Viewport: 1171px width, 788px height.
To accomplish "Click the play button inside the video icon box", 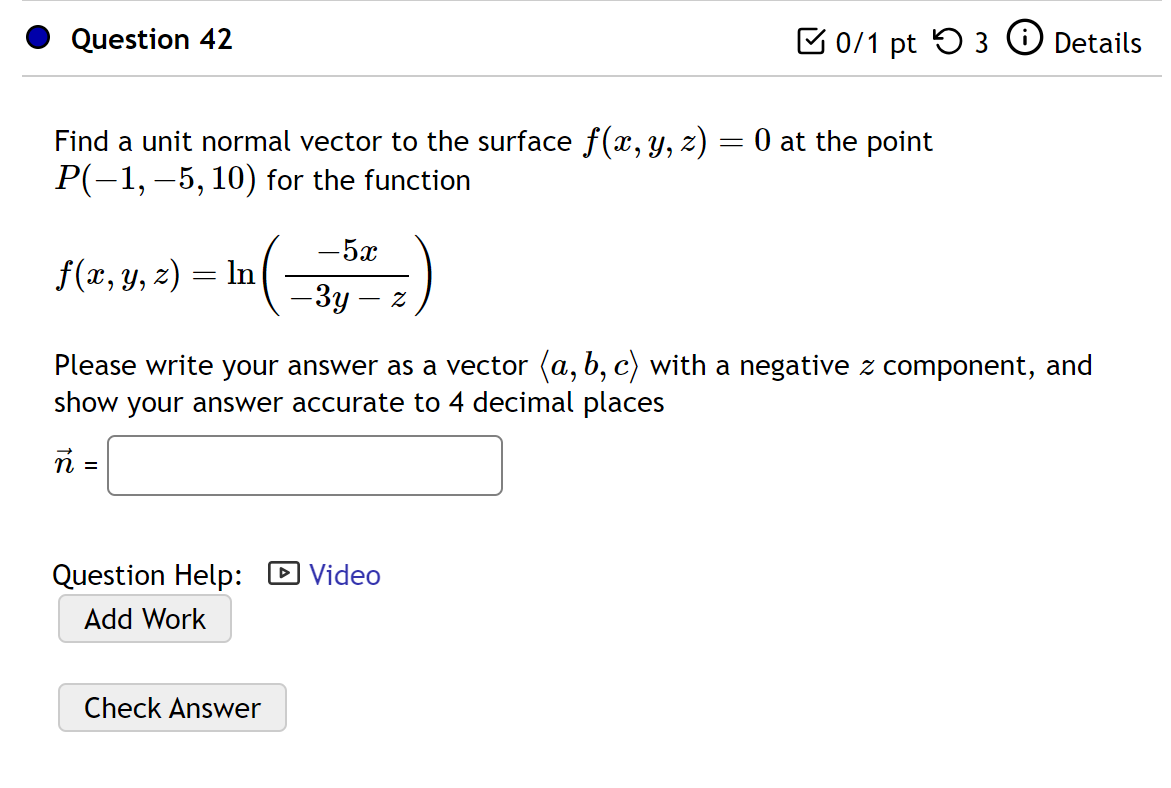I will click(x=283, y=574).
